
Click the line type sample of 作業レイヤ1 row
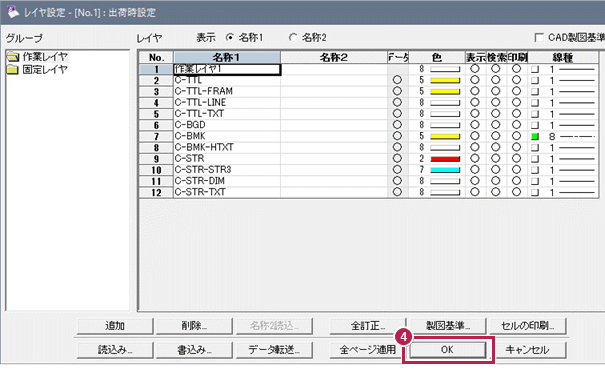click(577, 69)
